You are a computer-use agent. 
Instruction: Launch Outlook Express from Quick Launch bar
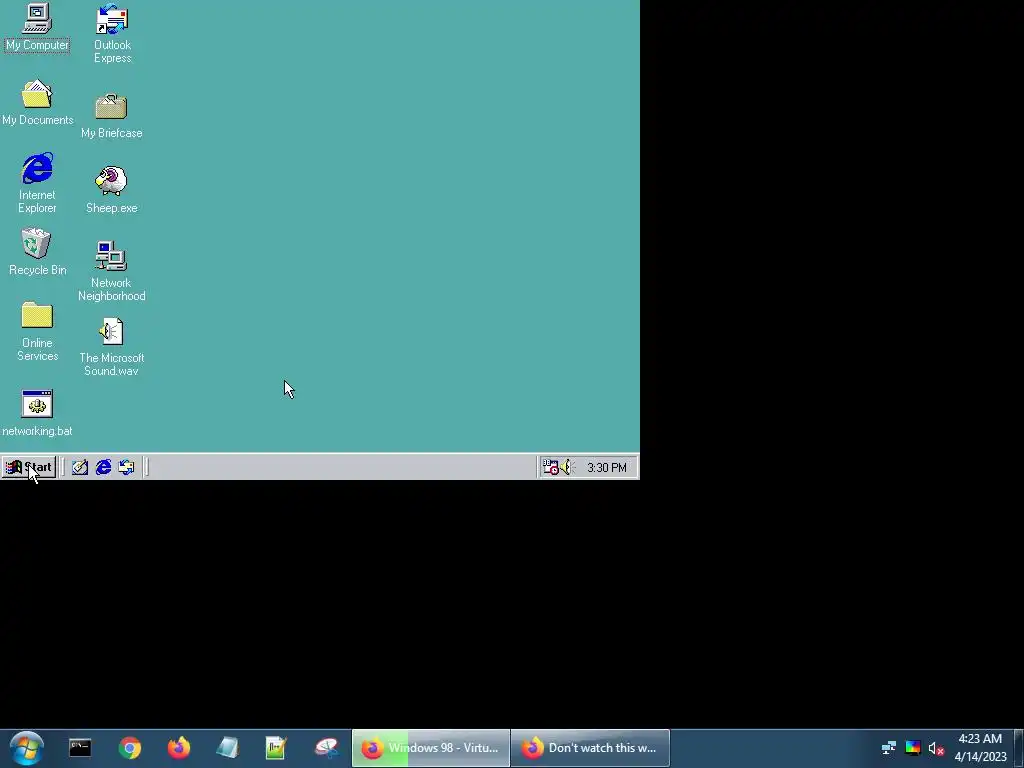click(126, 467)
